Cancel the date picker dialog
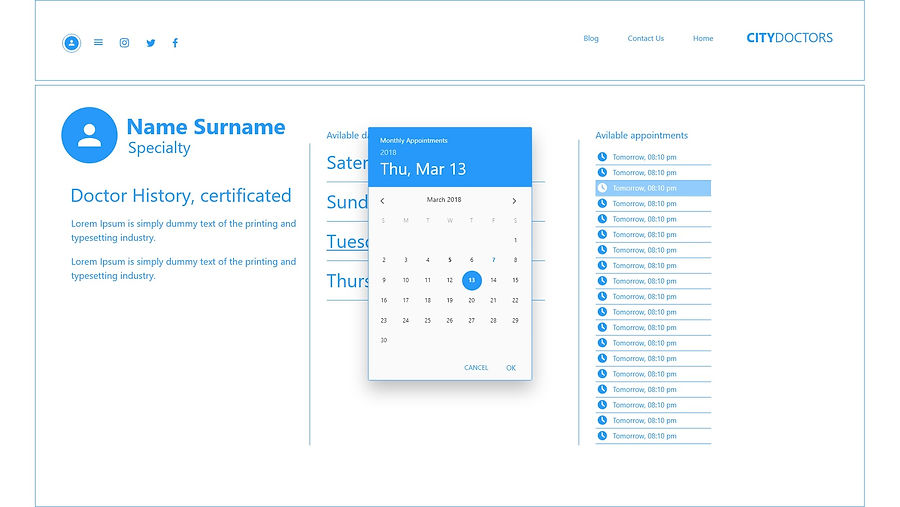The width and height of the screenshot is (900, 507). click(x=476, y=367)
